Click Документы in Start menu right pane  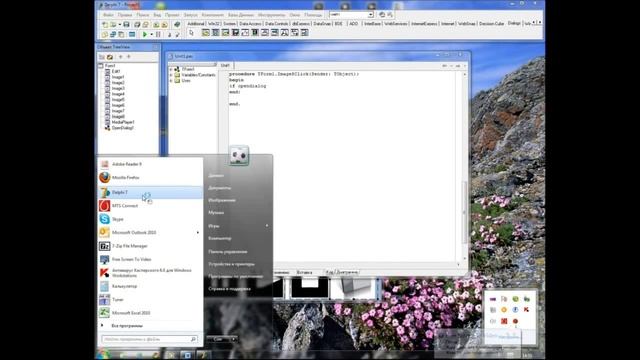point(220,188)
